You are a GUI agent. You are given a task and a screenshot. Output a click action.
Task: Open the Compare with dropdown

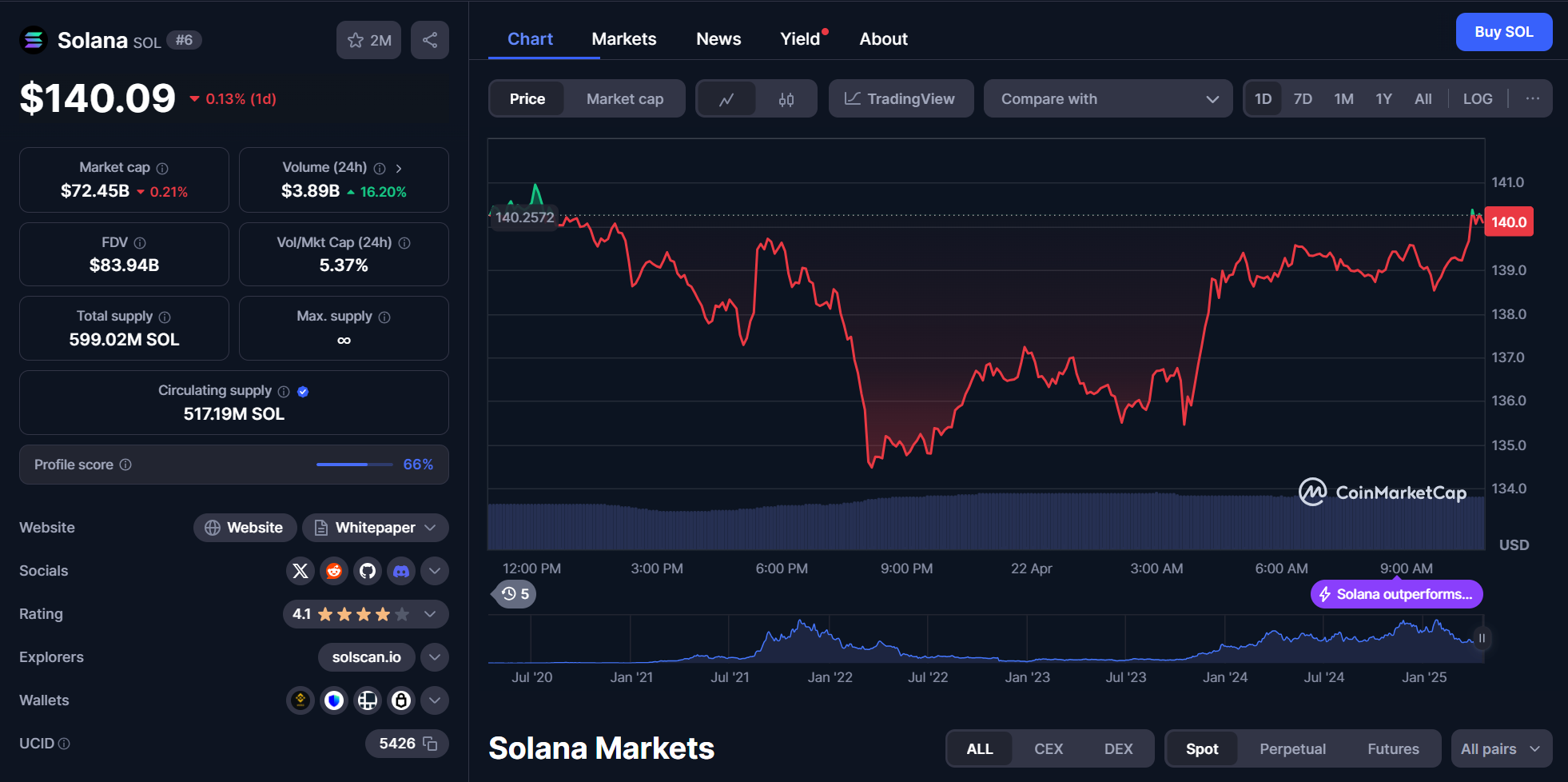click(1108, 98)
